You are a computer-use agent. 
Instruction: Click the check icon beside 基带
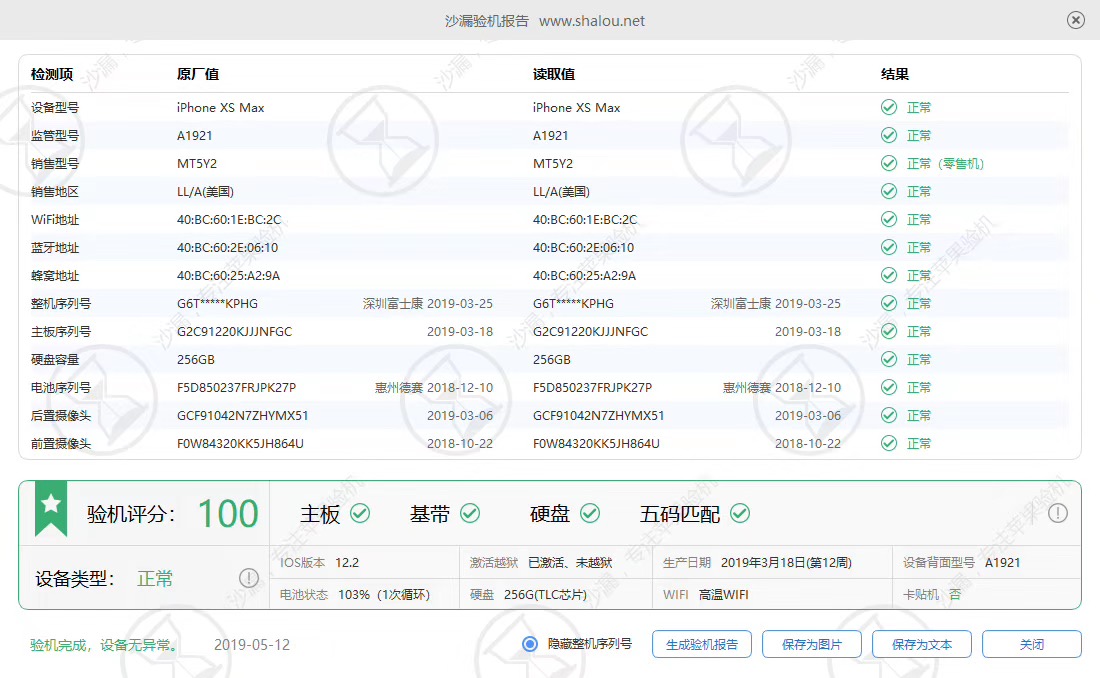coord(470,514)
